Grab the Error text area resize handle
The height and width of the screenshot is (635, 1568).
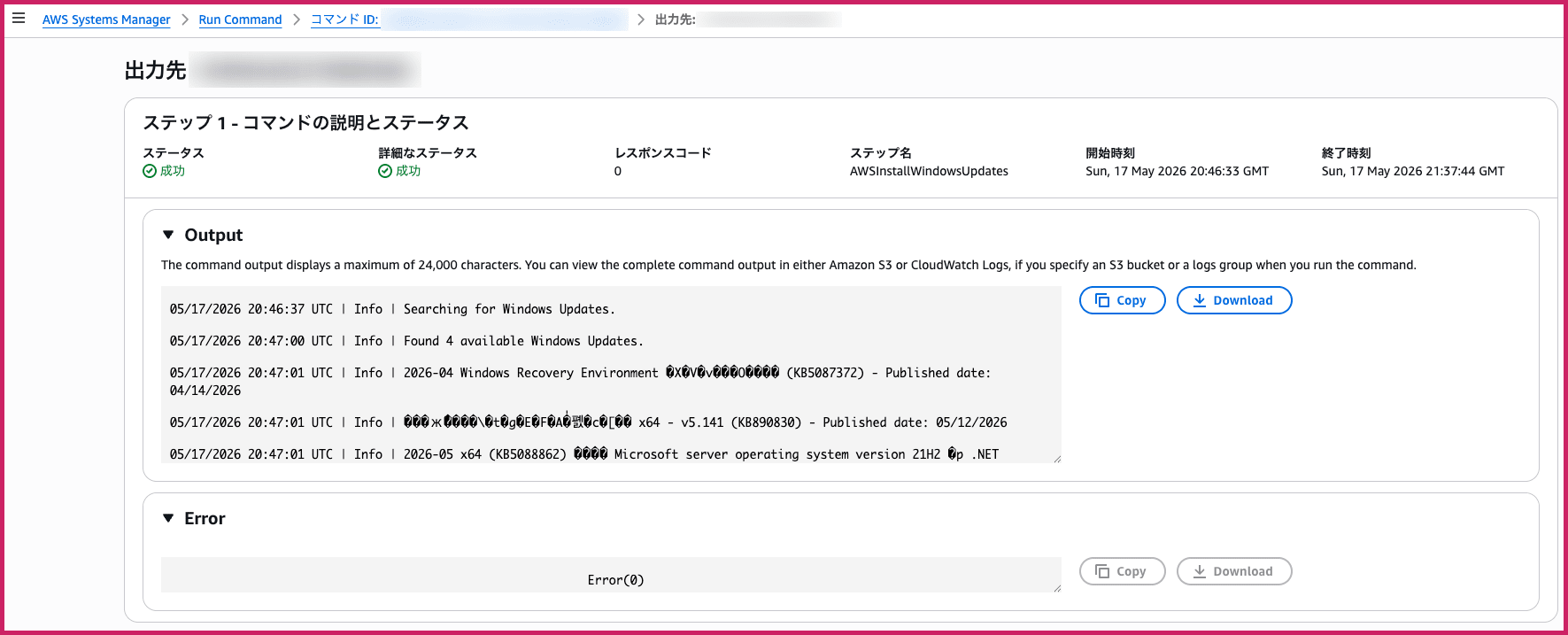click(x=1056, y=587)
